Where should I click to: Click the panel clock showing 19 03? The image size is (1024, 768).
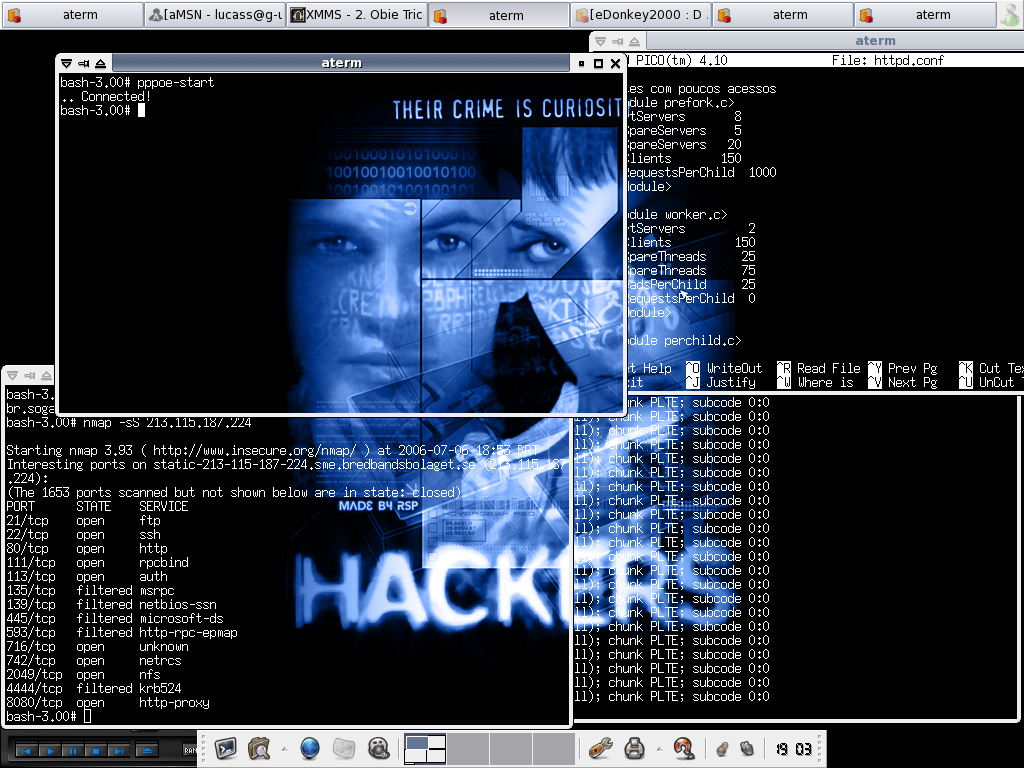793,749
